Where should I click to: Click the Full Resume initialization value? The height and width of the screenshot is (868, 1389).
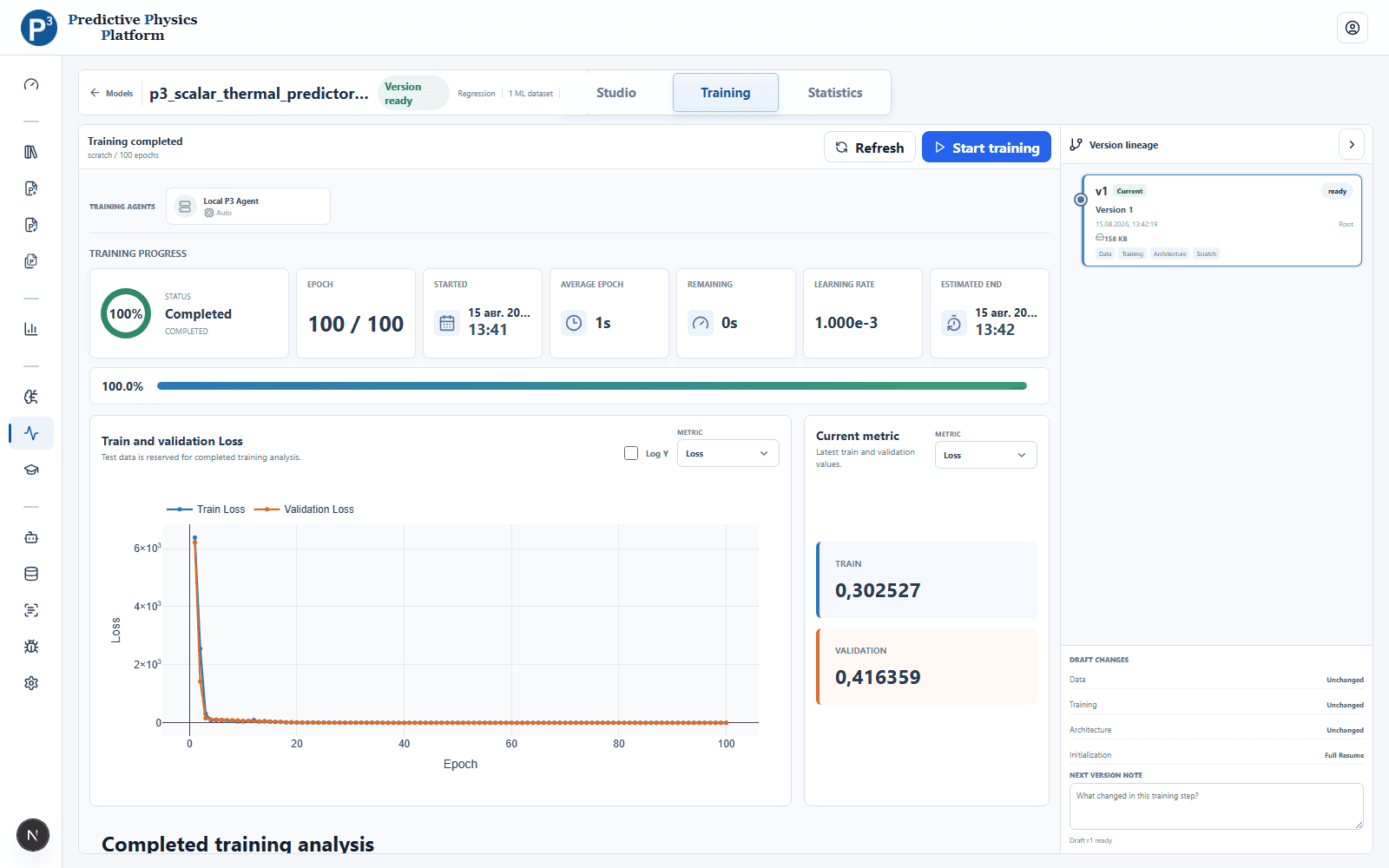(1344, 755)
